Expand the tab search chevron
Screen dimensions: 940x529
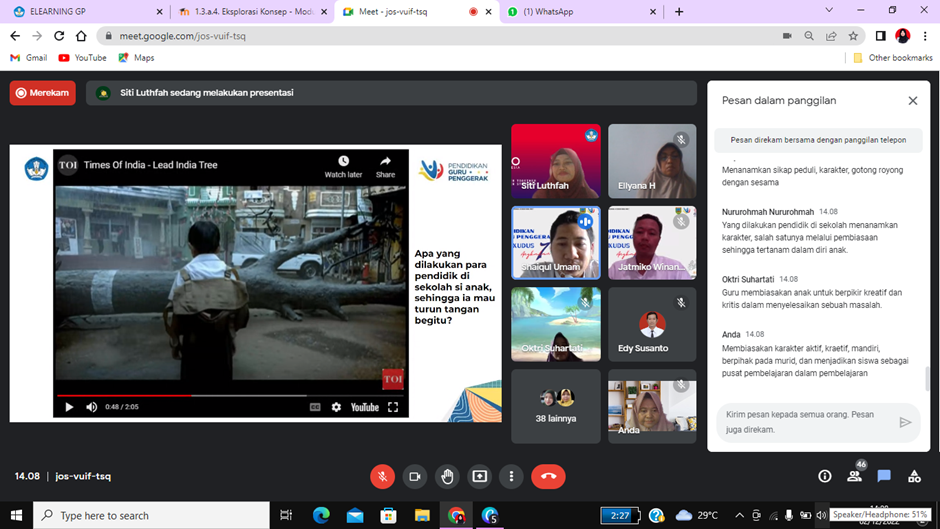[829, 10]
